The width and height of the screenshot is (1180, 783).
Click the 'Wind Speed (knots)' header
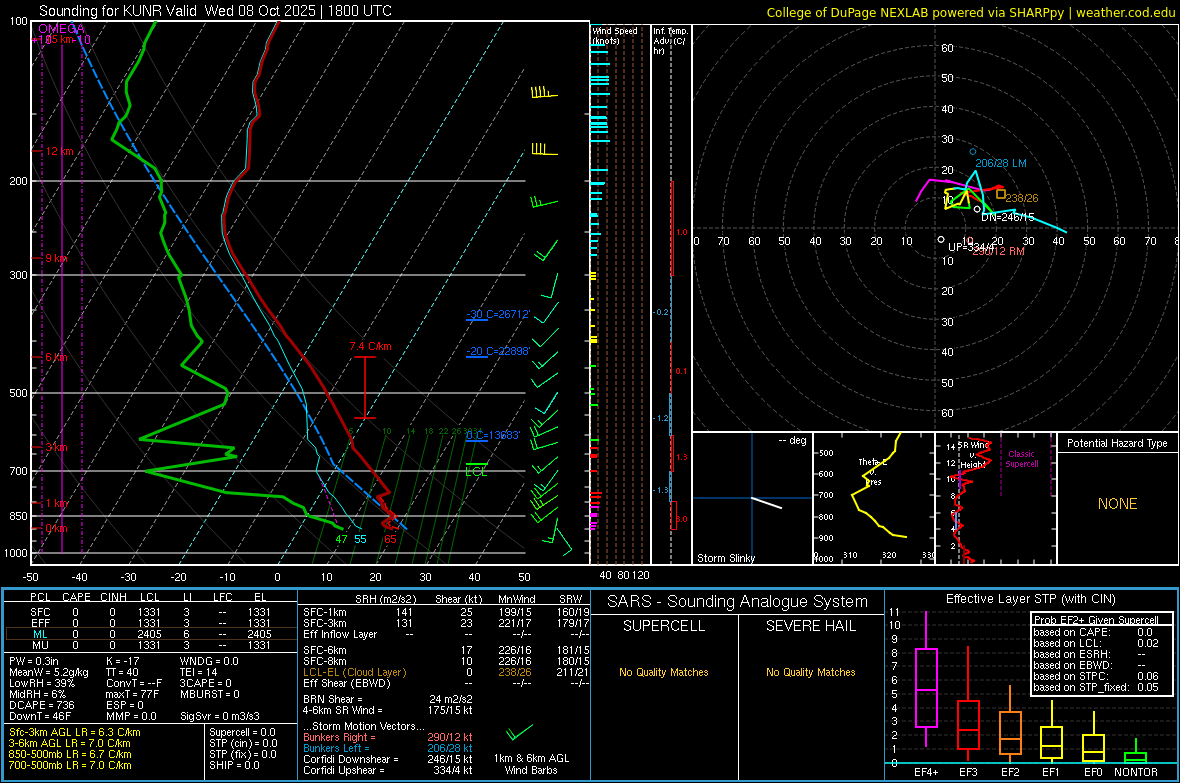(615, 35)
